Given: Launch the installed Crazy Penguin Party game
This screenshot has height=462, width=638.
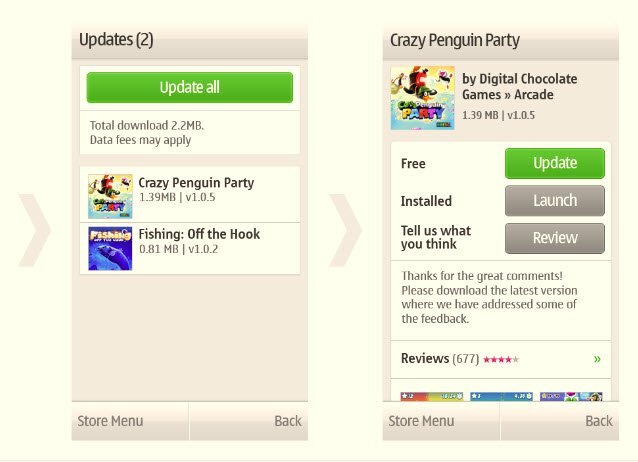Looking at the screenshot, I should click(555, 201).
